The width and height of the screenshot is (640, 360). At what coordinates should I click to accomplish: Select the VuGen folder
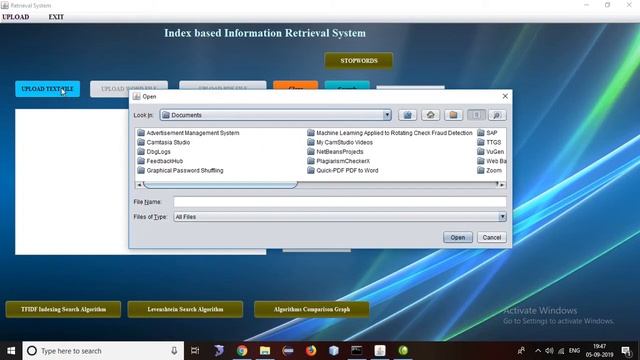491,151
